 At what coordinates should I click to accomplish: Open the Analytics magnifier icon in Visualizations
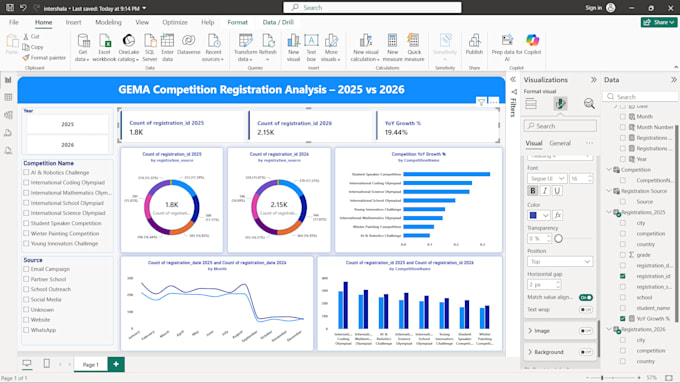[x=589, y=104]
